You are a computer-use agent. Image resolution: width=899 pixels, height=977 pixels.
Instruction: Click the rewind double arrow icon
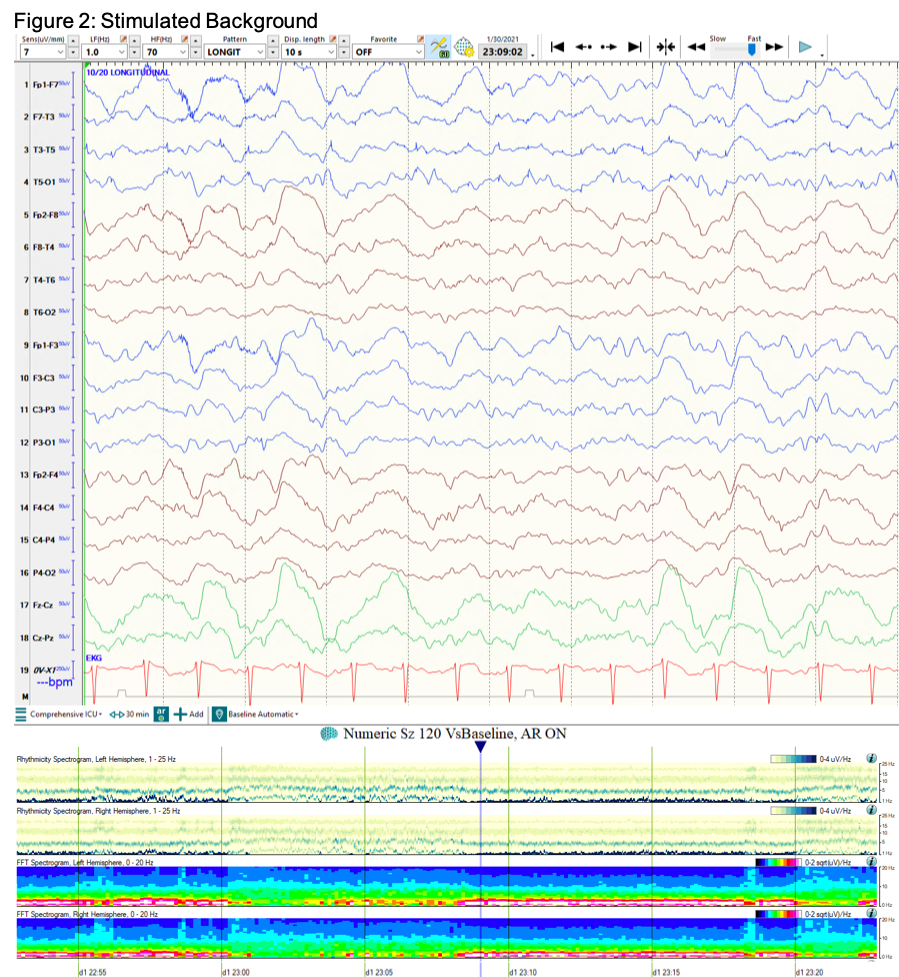696,47
